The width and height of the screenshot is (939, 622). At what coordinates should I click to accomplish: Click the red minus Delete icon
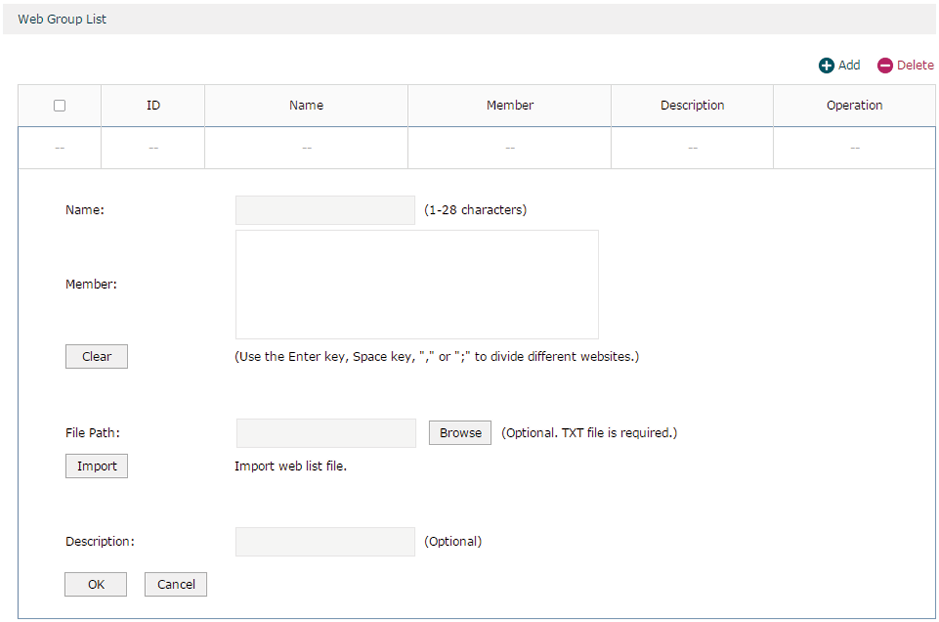pos(885,65)
